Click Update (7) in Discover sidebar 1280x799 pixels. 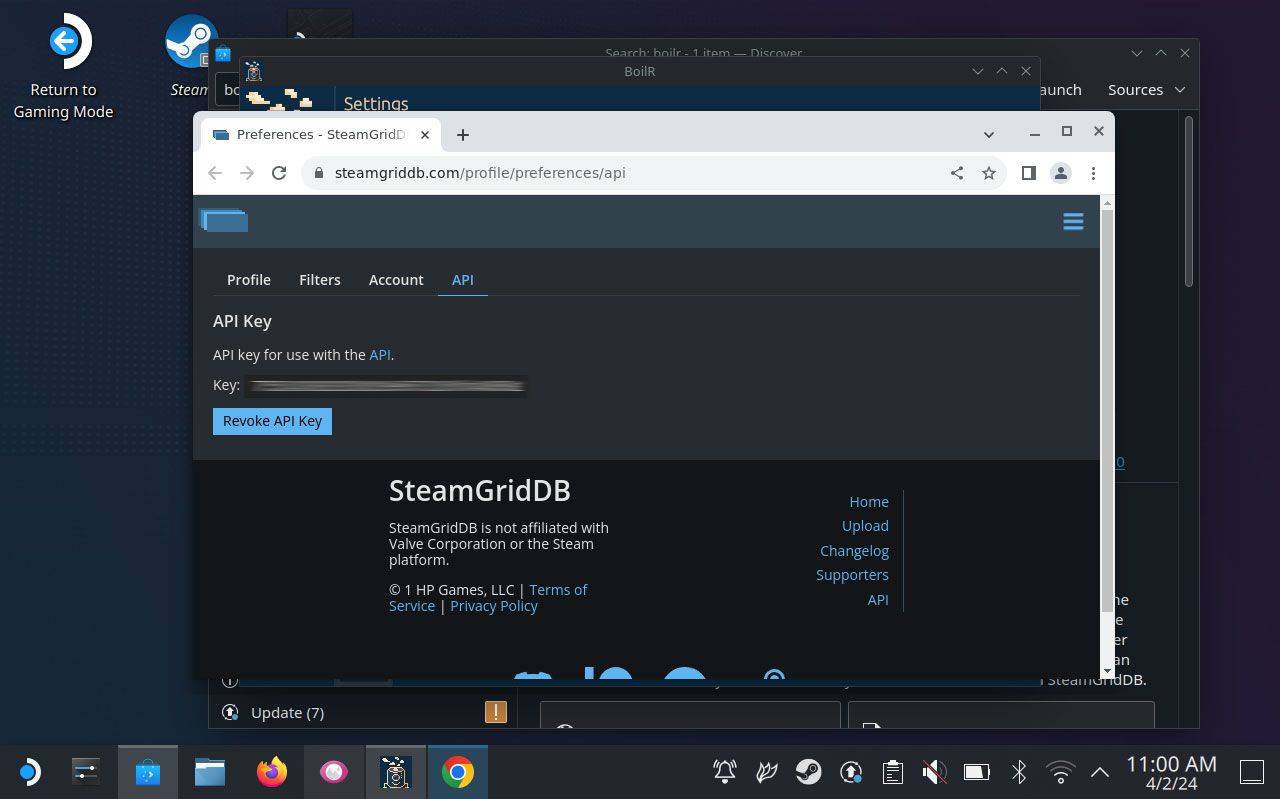pyautogui.click(x=287, y=713)
